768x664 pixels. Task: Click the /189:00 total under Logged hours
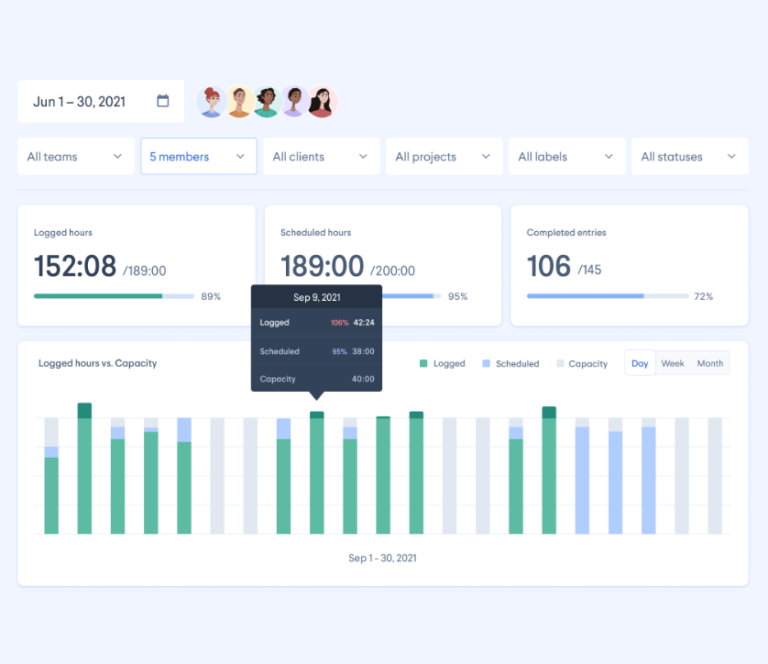click(144, 271)
